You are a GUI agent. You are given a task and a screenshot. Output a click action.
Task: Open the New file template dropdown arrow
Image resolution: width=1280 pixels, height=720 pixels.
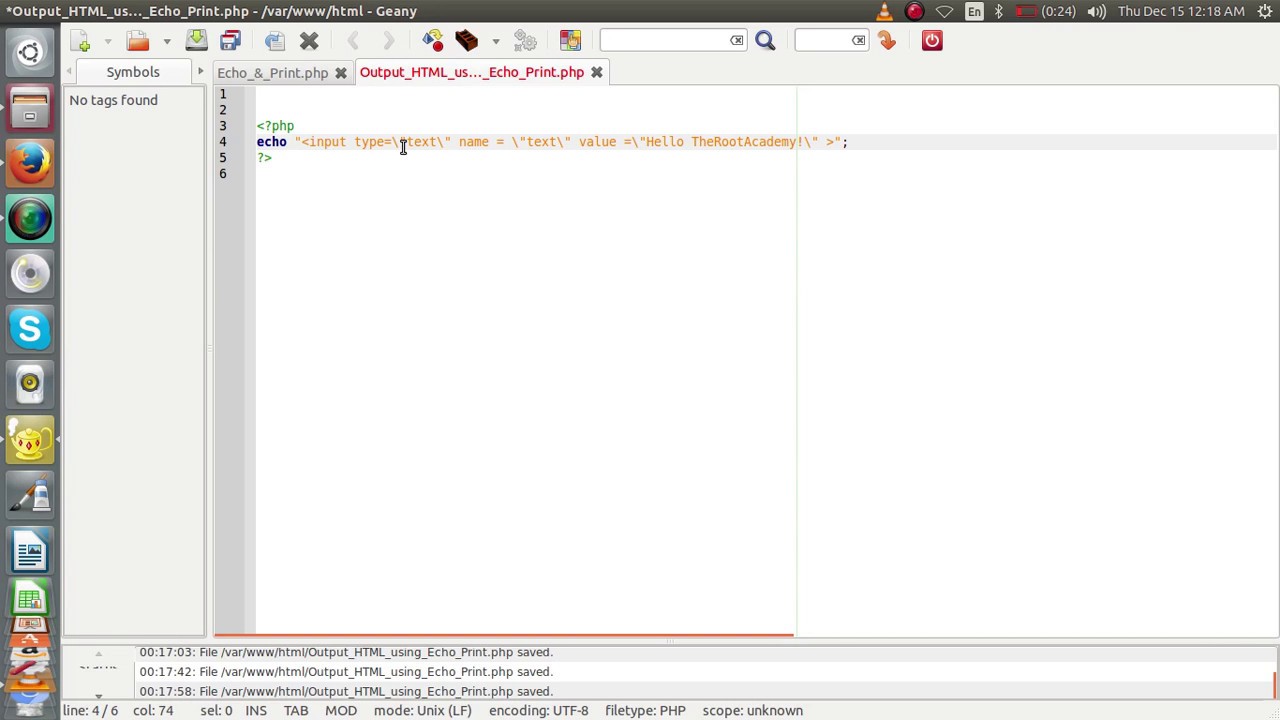[109, 41]
